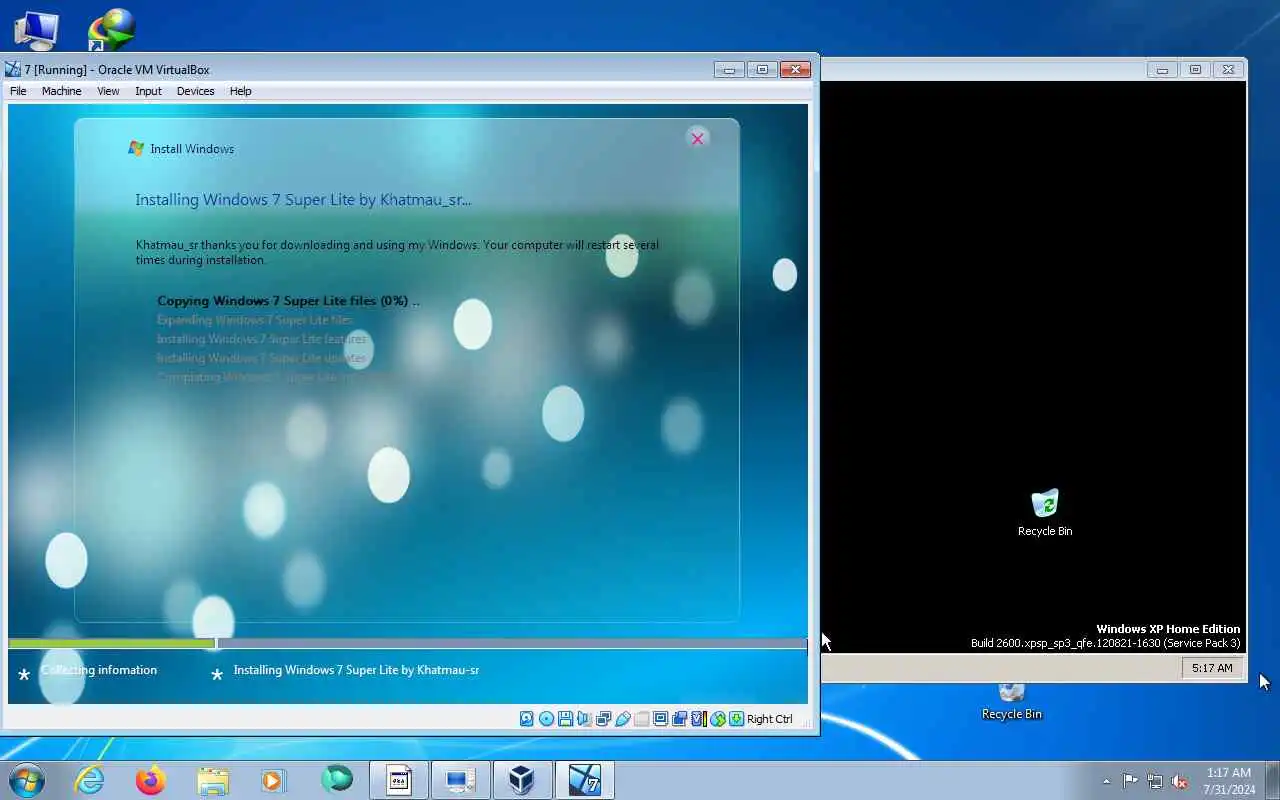Viewport: 1280px width, 800px height.
Task: Click the Windows flag icon beside Install Windows title
Action: tap(137, 149)
